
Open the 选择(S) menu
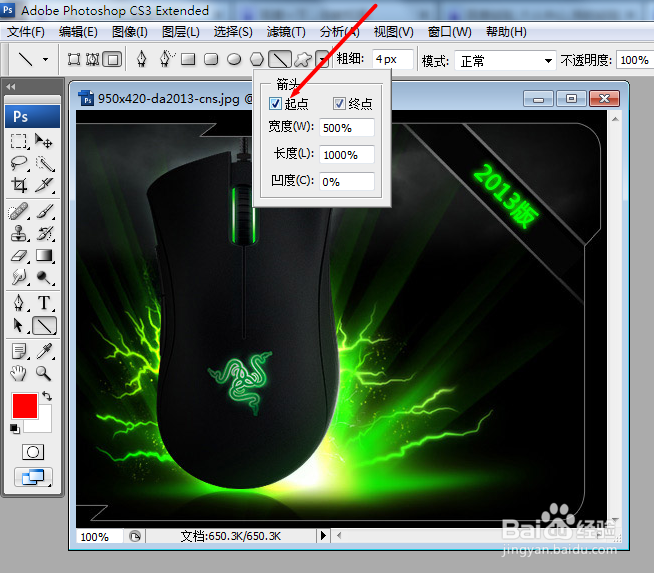pyautogui.click(x=233, y=32)
